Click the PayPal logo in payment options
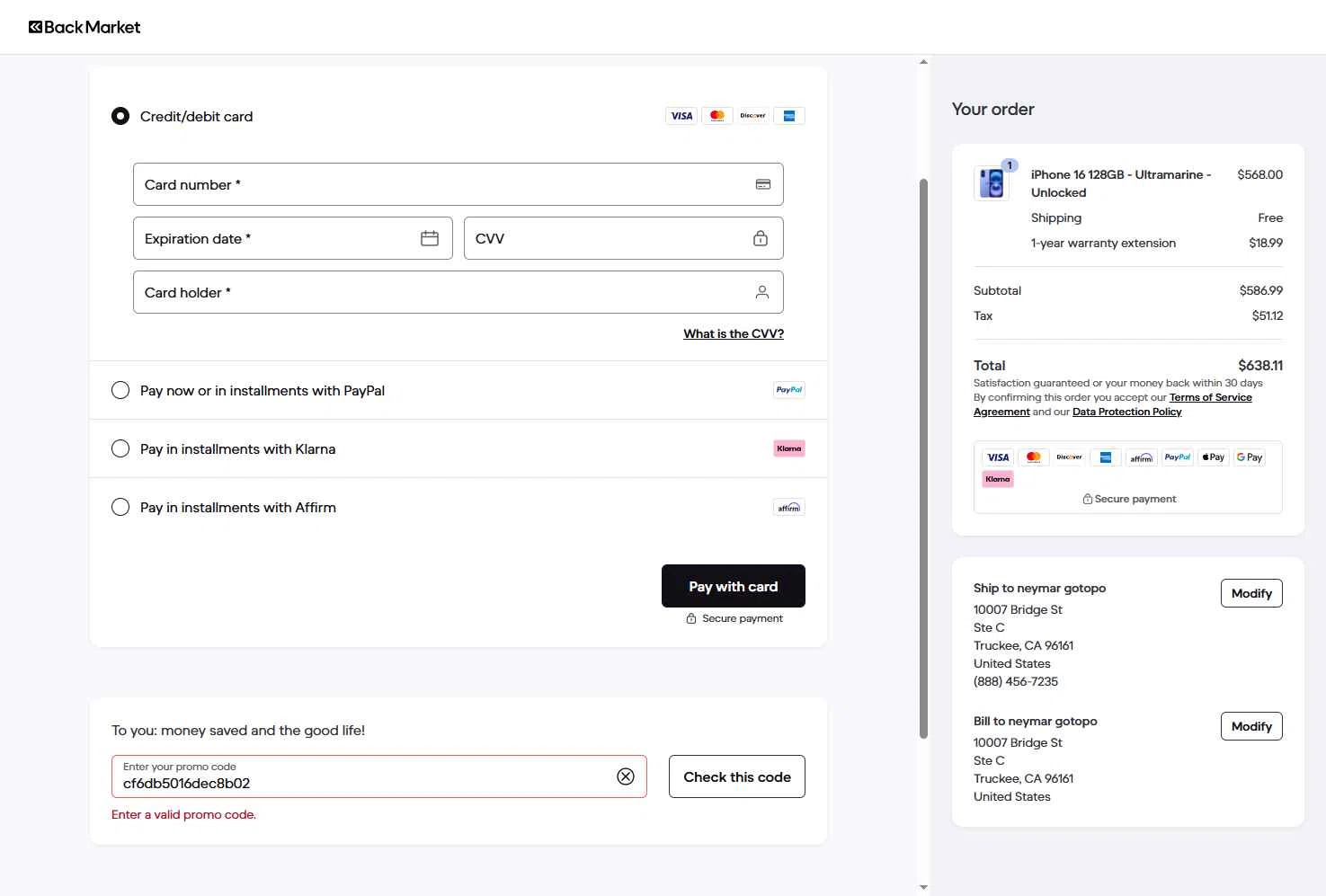The width and height of the screenshot is (1326, 896). pyautogui.click(x=789, y=390)
